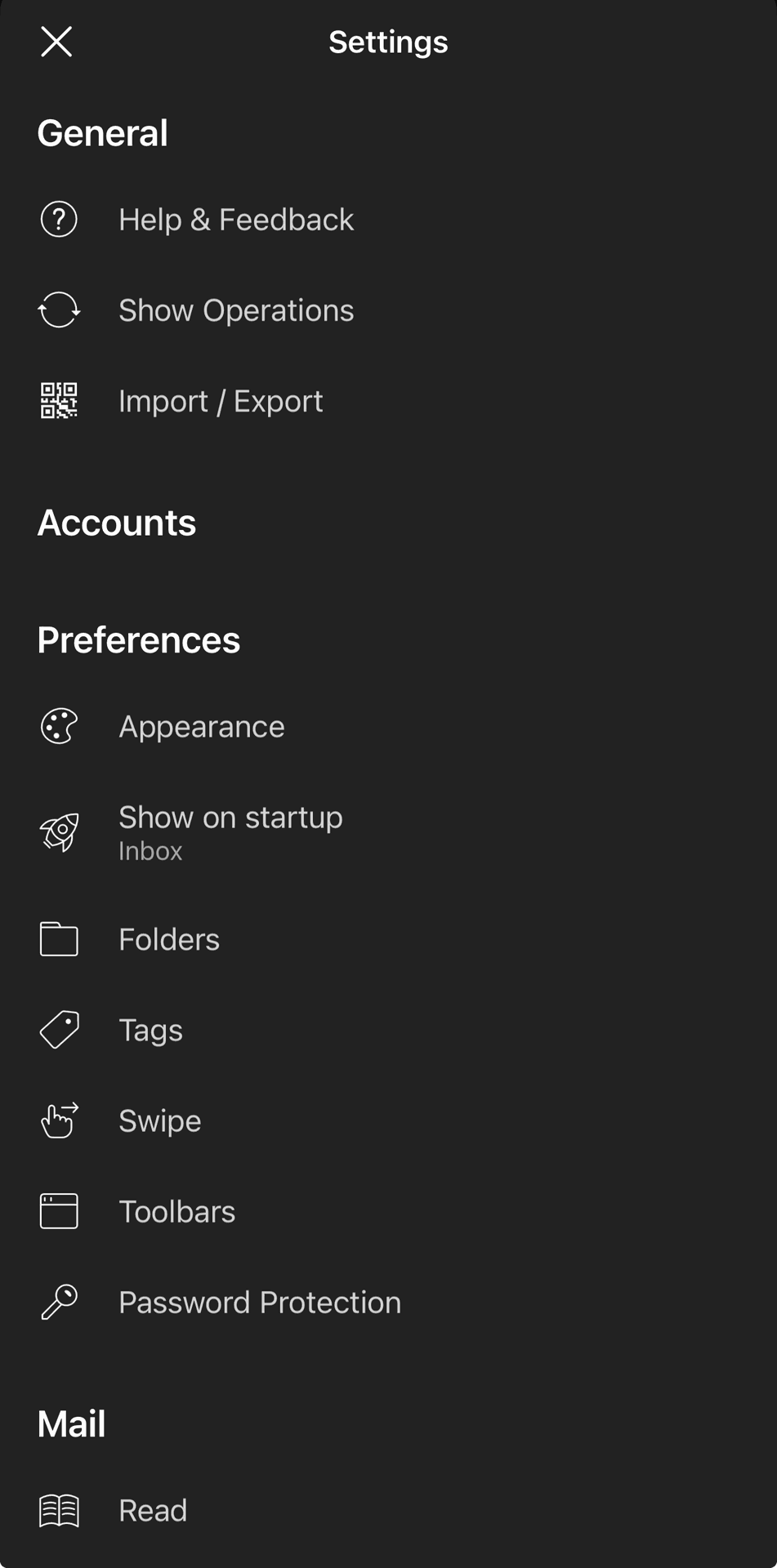Open Appearance preferences
Screen dimensions: 777x1568
coord(388,726)
